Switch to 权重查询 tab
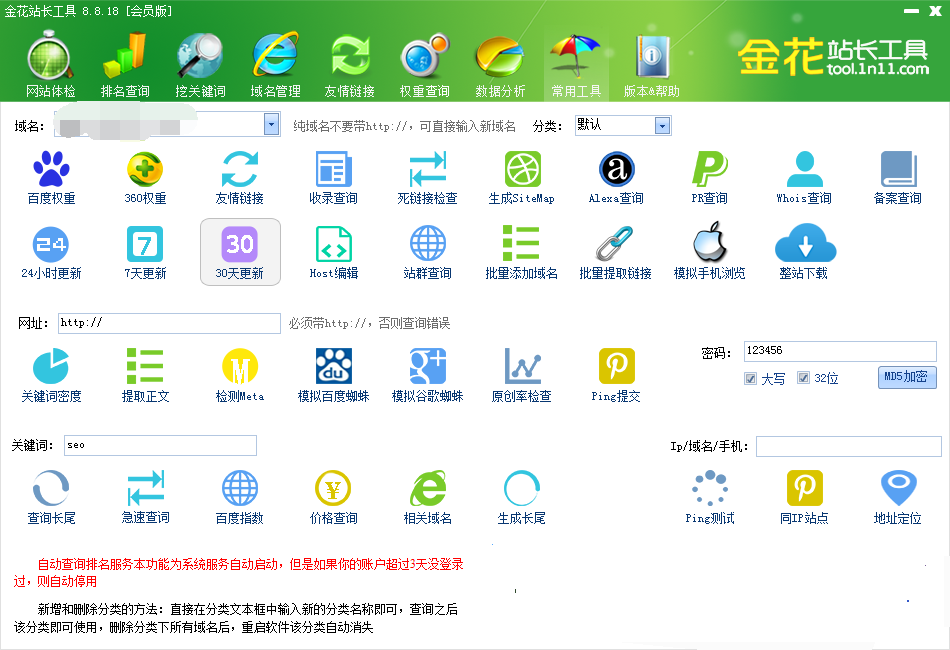Image resolution: width=950 pixels, height=650 pixels. tap(425, 66)
